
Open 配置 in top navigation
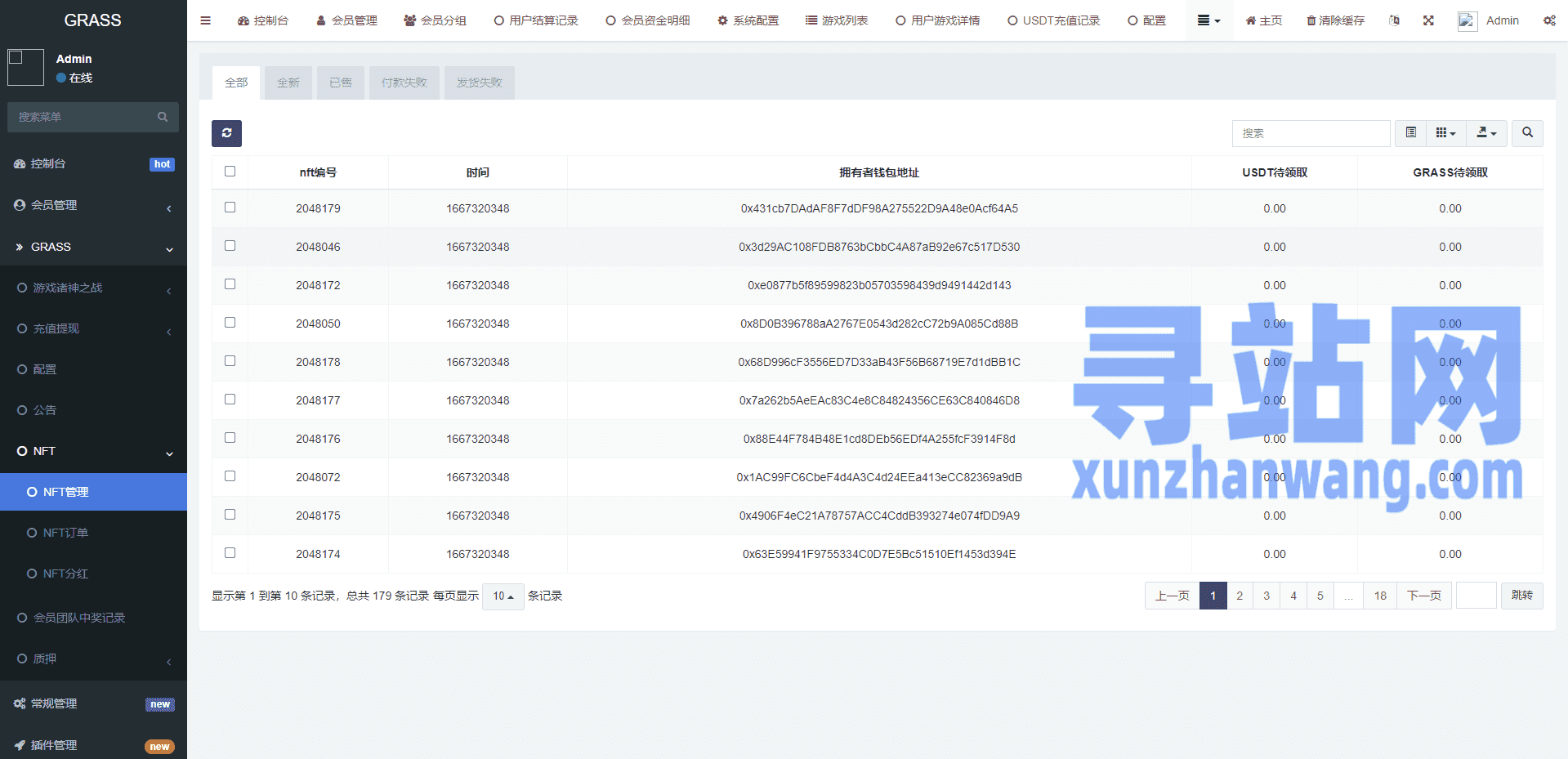point(1146,20)
